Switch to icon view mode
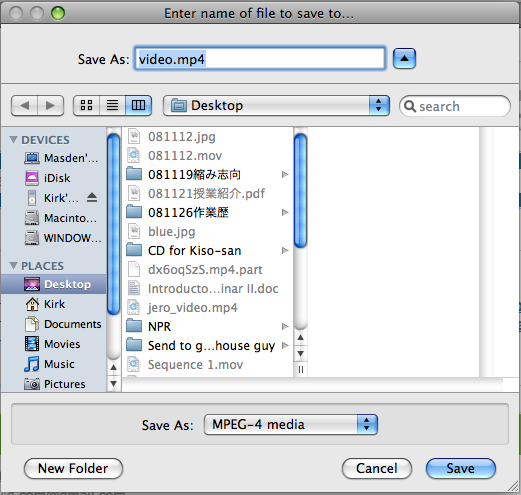Image resolution: width=521 pixels, height=495 pixels. click(x=86, y=106)
